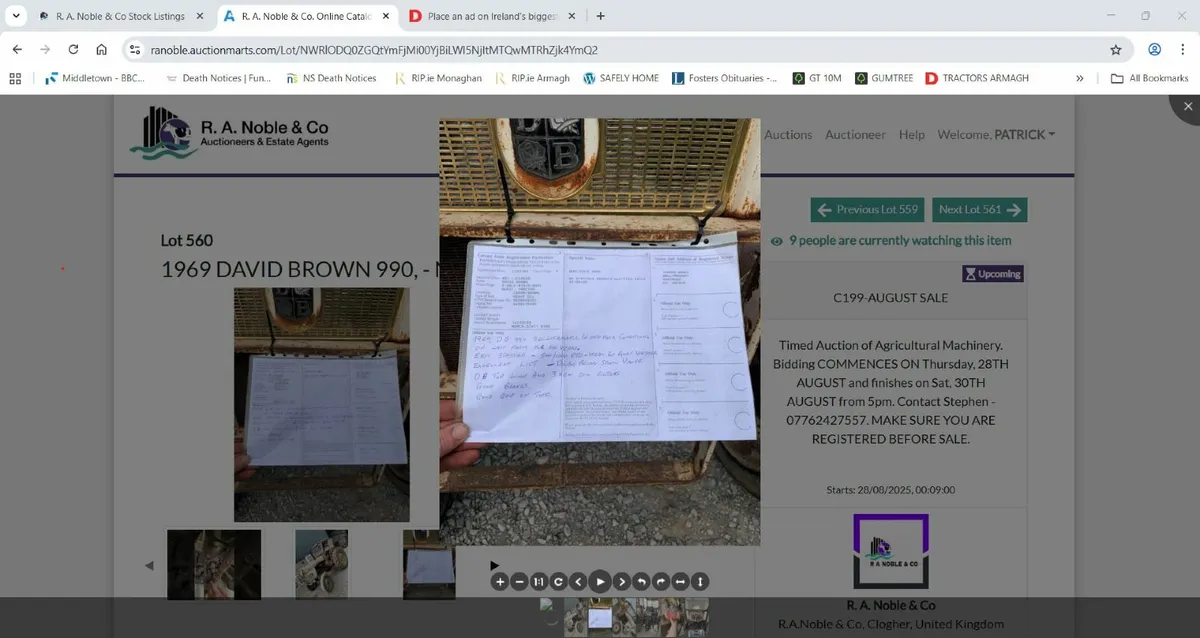The image size is (1200, 638).
Task: Click the 'Lot 560' heading text
Action: (x=187, y=240)
